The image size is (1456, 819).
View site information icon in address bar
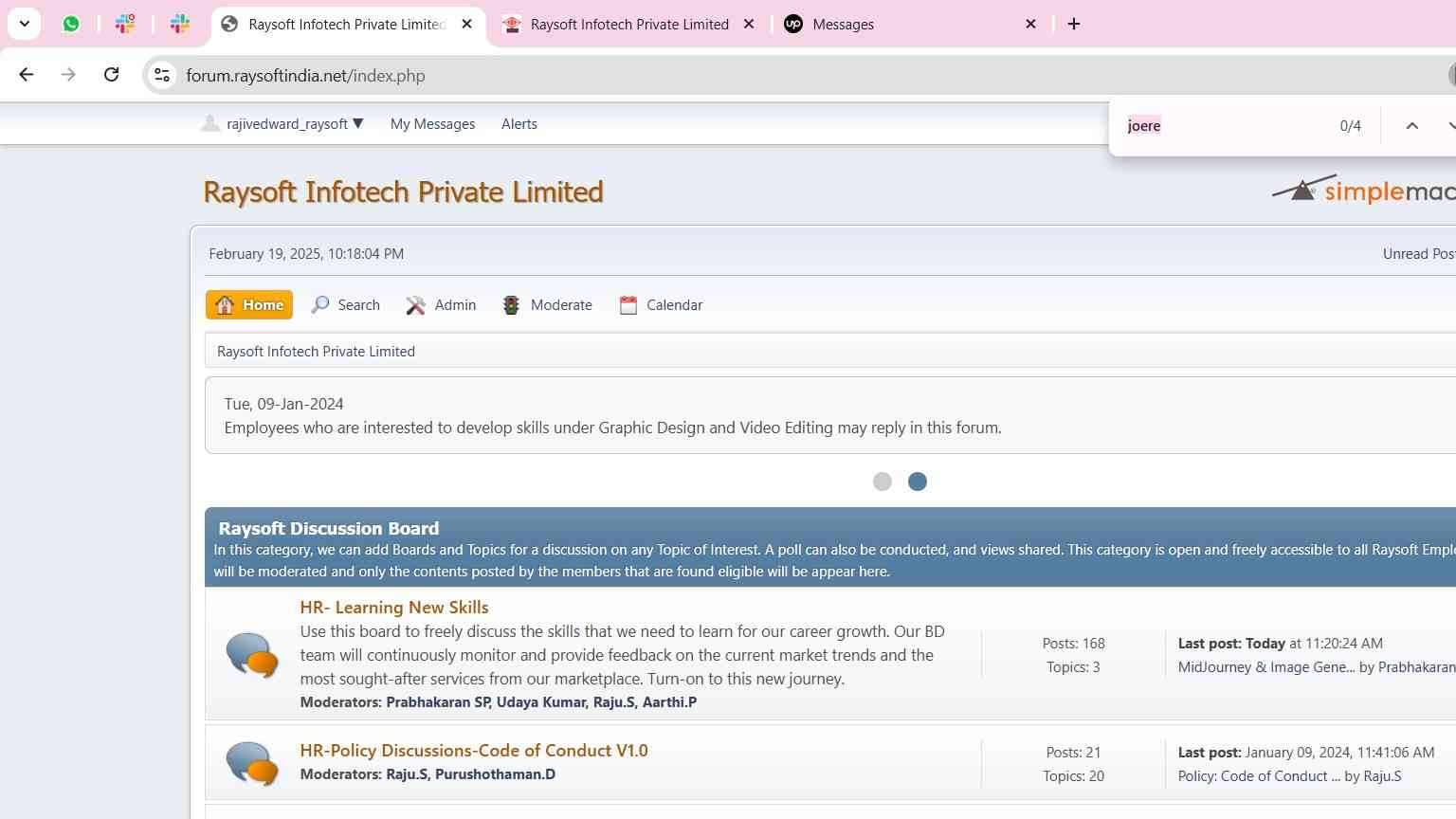coord(162,75)
